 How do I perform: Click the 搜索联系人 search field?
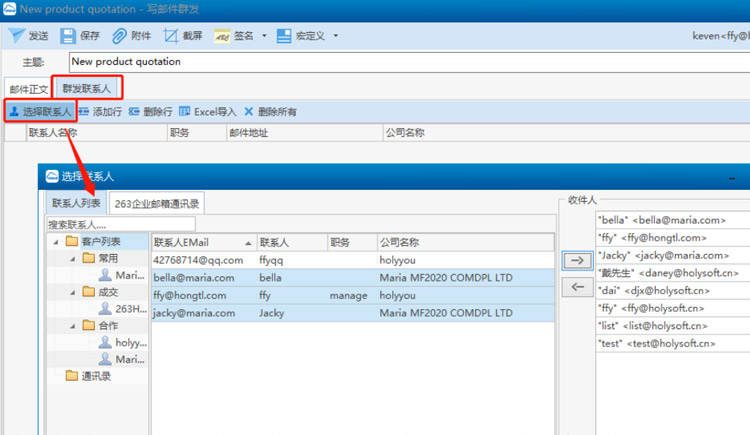click(120, 224)
